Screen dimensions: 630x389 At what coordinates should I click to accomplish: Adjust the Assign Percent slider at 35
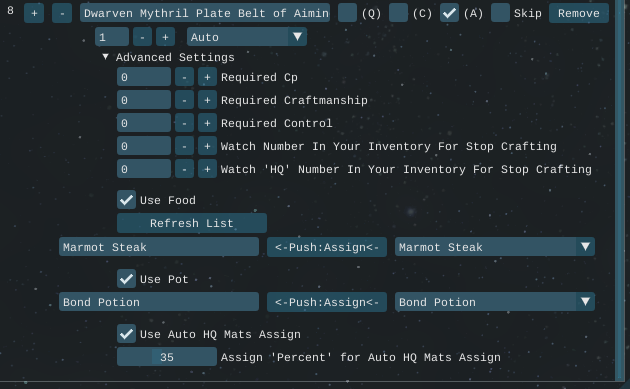(x=167, y=357)
